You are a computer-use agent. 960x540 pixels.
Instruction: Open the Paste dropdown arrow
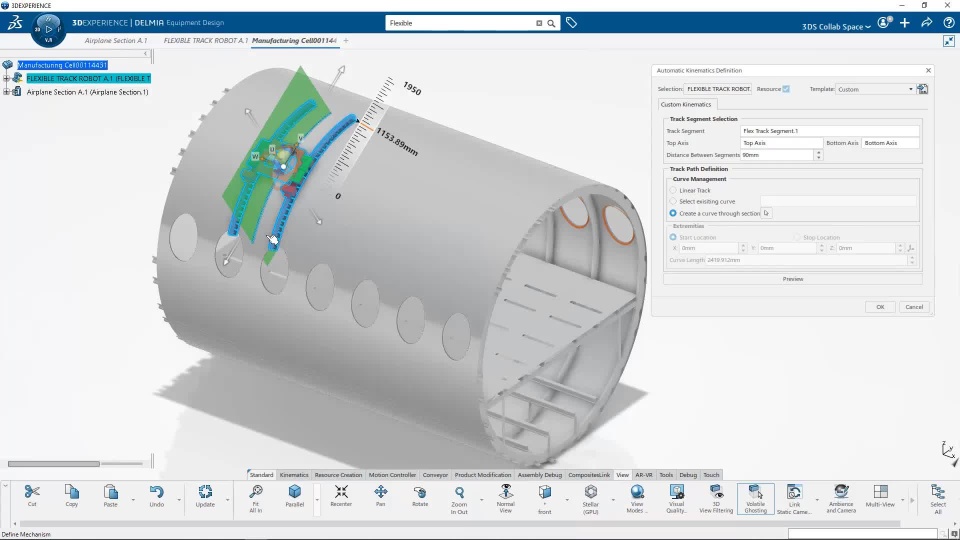133,500
